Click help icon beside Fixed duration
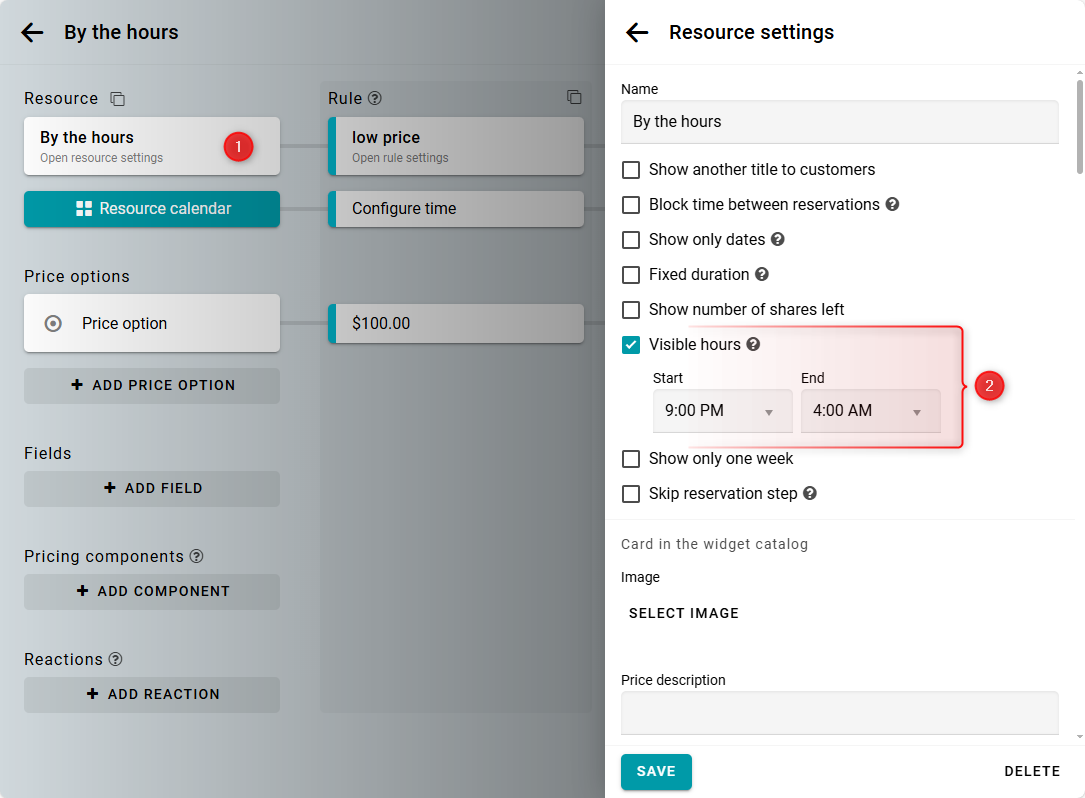This screenshot has height=798, width=1085. click(x=761, y=274)
